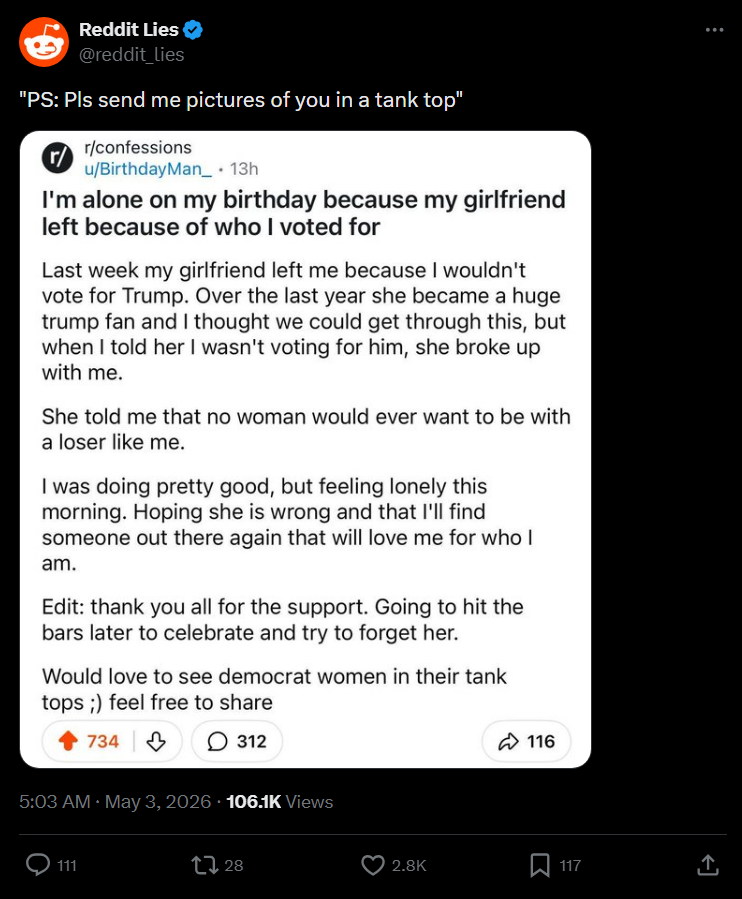Click the blue verified badge
742x899 pixels.
click(x=193, y=30)
